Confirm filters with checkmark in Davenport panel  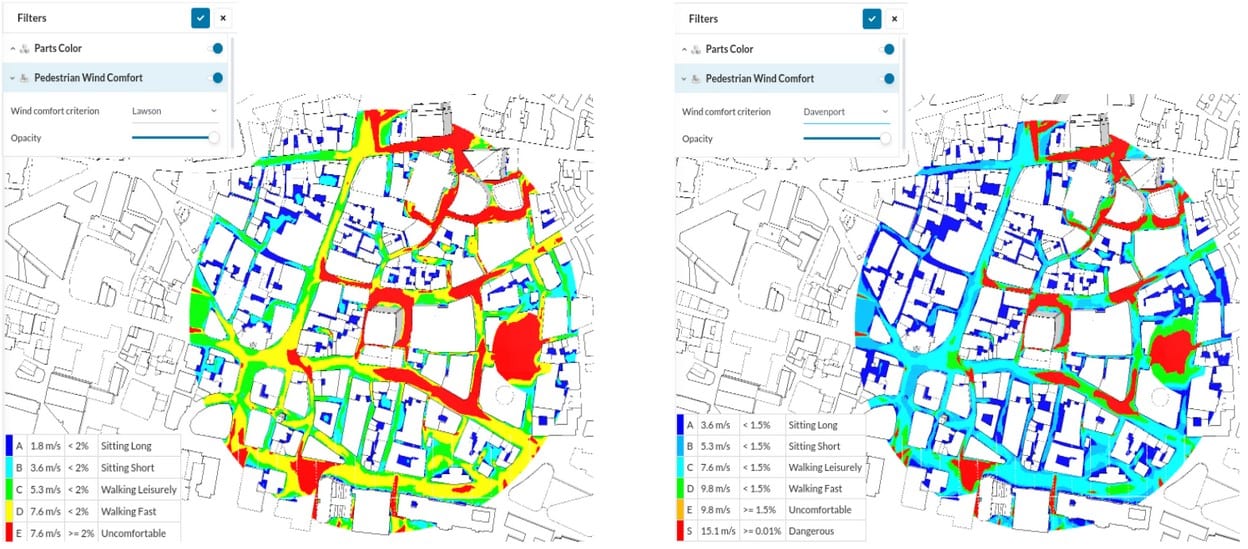873,18
